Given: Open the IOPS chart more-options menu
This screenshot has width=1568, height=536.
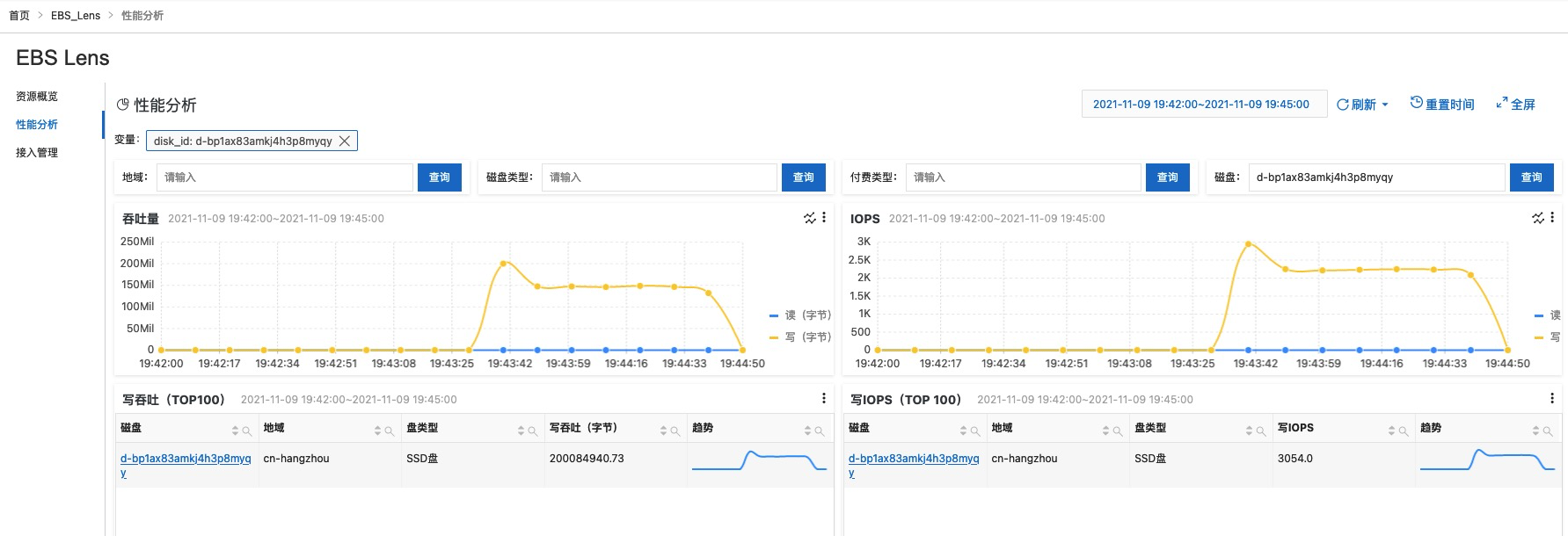Looking at the screenshot, I should 1552,218.
